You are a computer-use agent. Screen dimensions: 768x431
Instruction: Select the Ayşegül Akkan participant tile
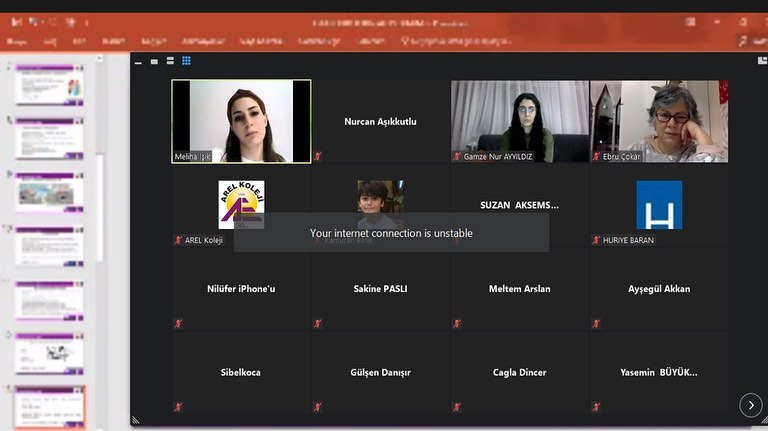point(659,289)
